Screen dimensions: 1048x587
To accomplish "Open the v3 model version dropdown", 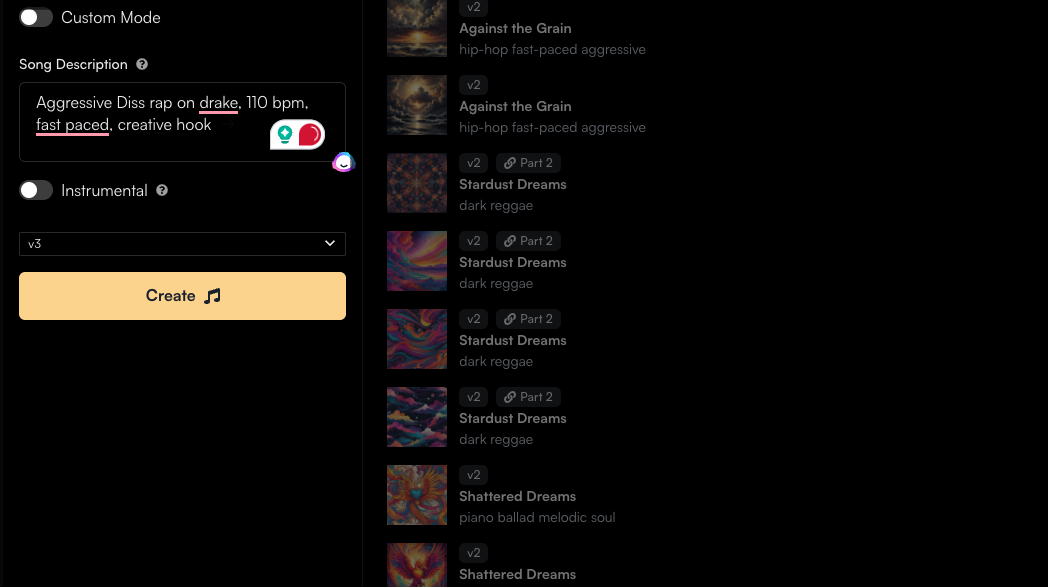I will point(182,244).
